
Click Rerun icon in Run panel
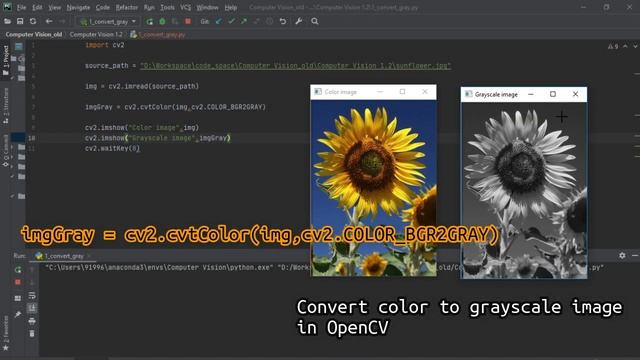[18, 269]
